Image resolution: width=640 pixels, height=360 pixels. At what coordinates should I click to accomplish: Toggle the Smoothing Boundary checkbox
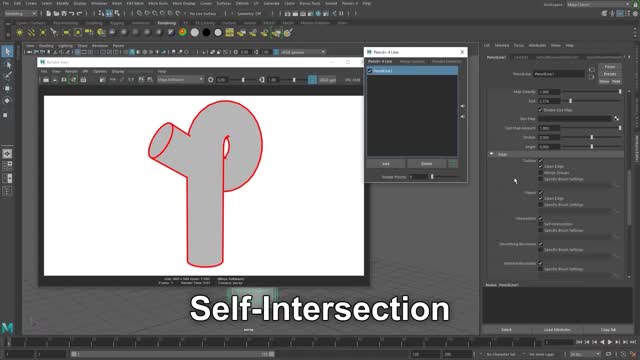[540, 244]
